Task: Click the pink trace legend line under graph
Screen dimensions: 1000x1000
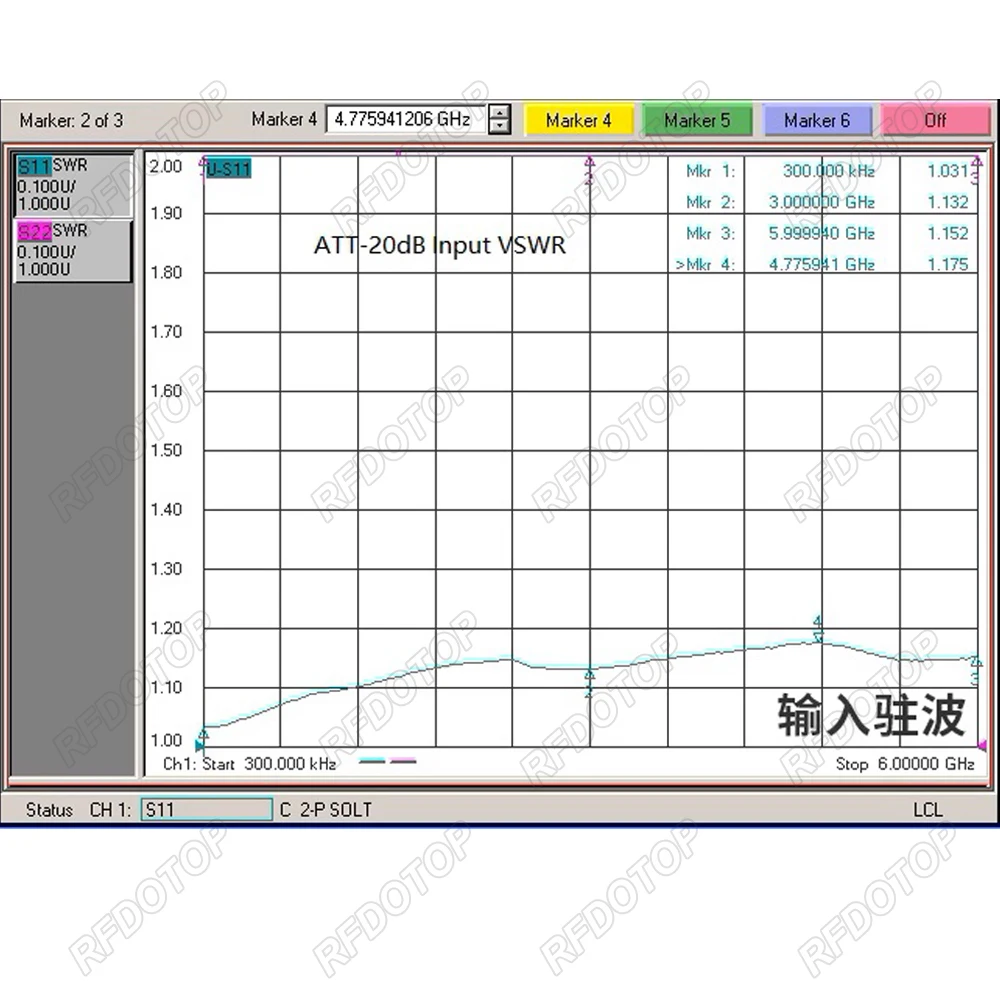Action: pos(403,760)
